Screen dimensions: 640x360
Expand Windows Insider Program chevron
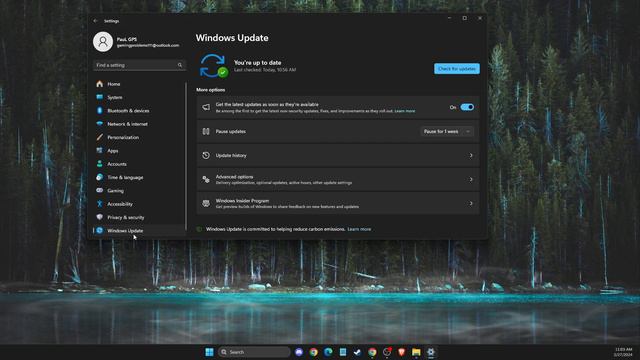tap(471, 203)
